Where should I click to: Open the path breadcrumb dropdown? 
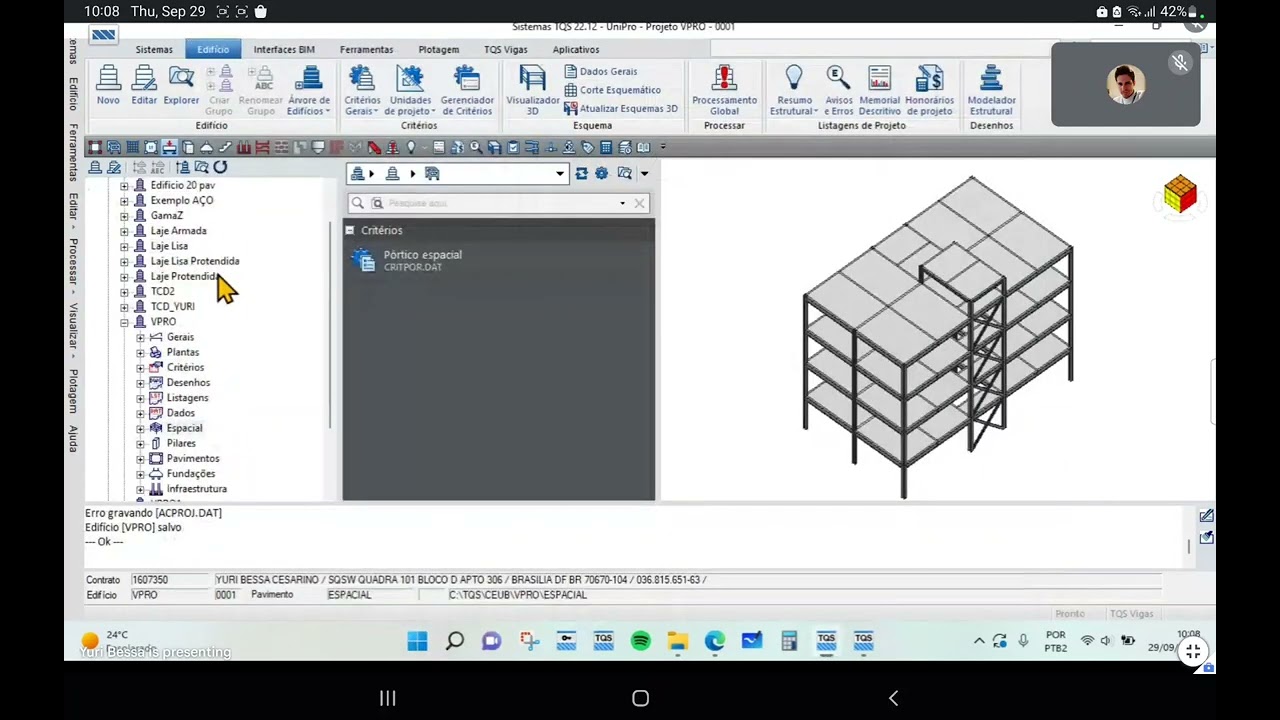point(560,174)
